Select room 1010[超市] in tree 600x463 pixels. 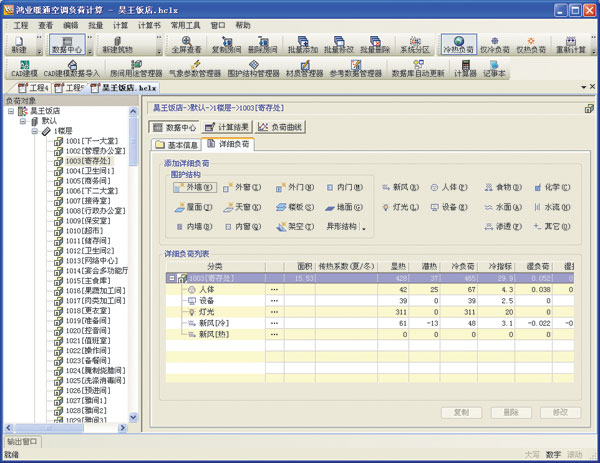click(x=84, y=231)
